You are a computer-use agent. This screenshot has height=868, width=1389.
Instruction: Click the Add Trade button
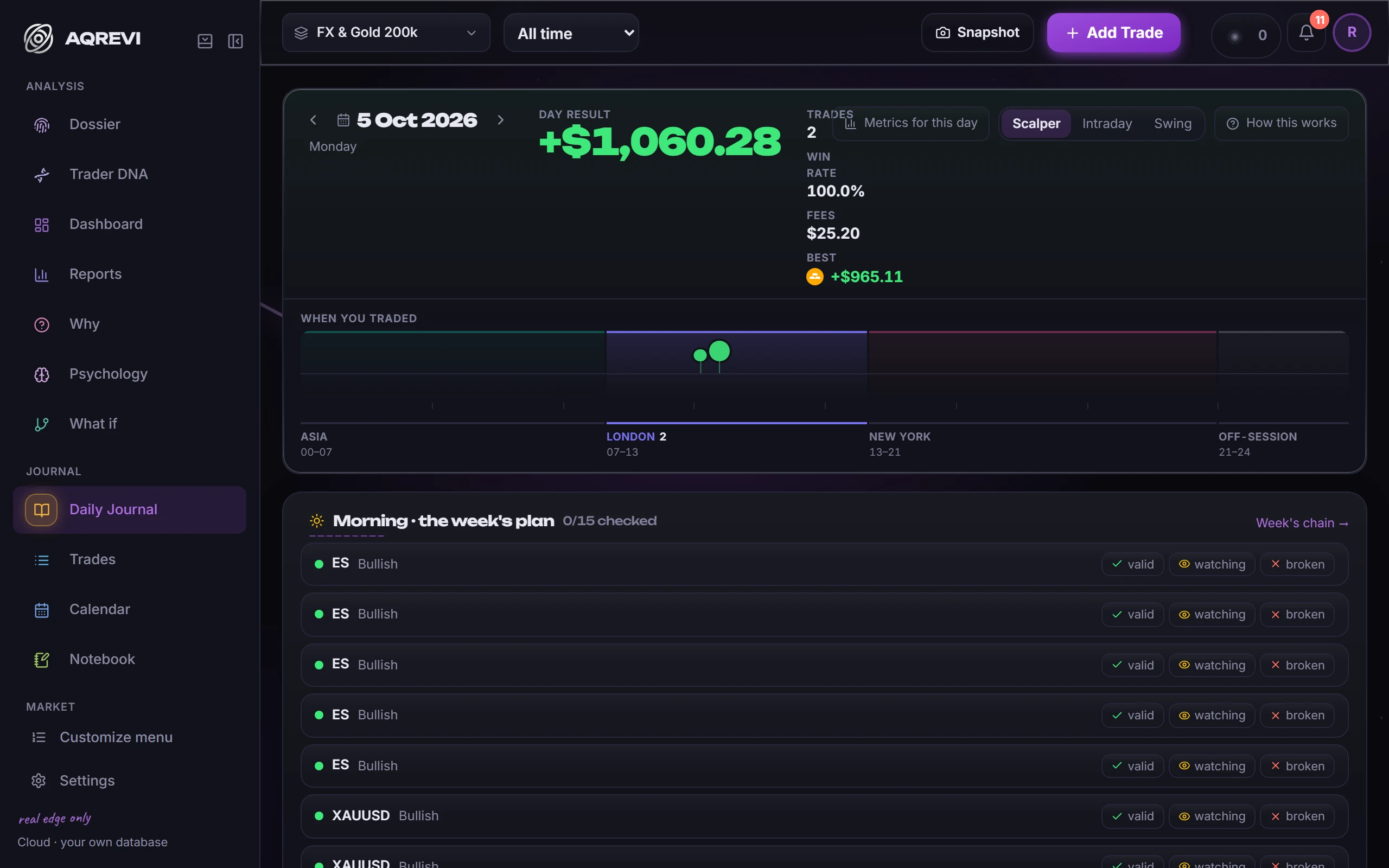(1113, 33)
